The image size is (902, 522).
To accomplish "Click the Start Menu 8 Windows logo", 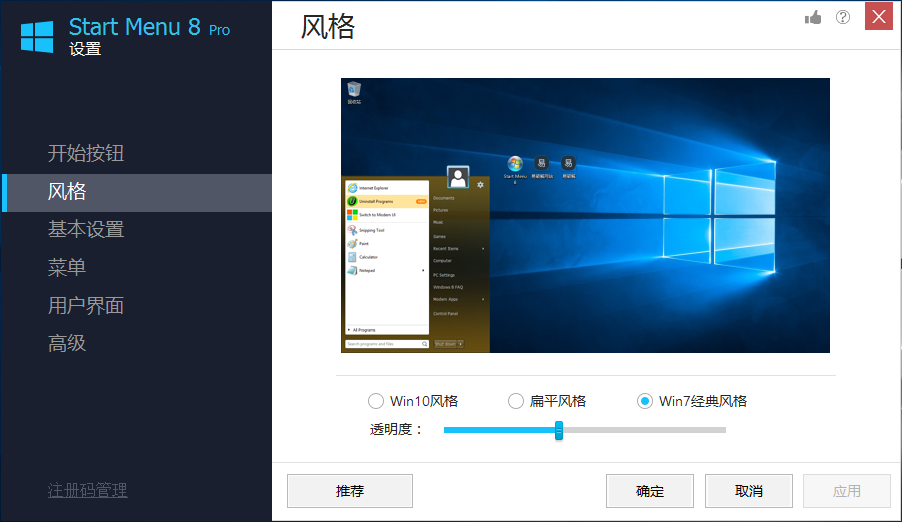I will pos(37,37).
